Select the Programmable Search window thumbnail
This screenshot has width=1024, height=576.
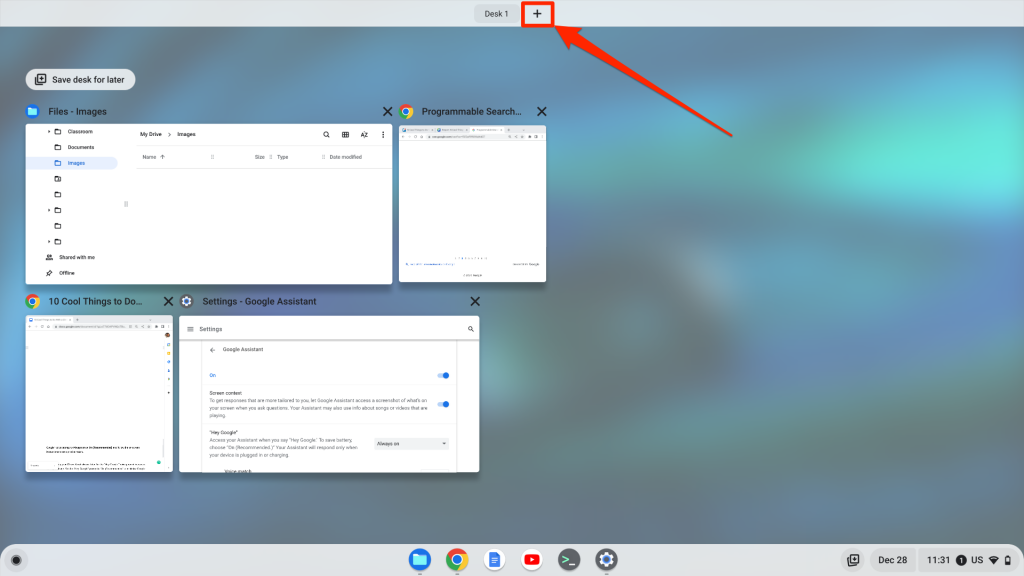(472, 204)
